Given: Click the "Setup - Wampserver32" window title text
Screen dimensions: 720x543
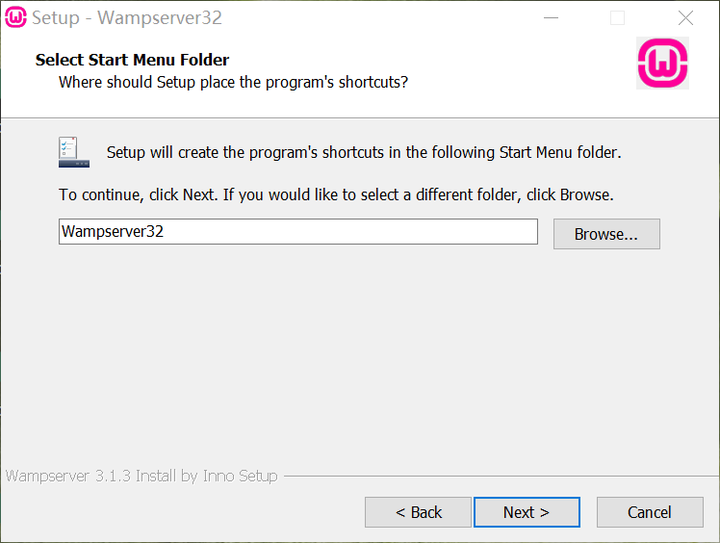Looking at the screenshot, I should pos(126,18).
